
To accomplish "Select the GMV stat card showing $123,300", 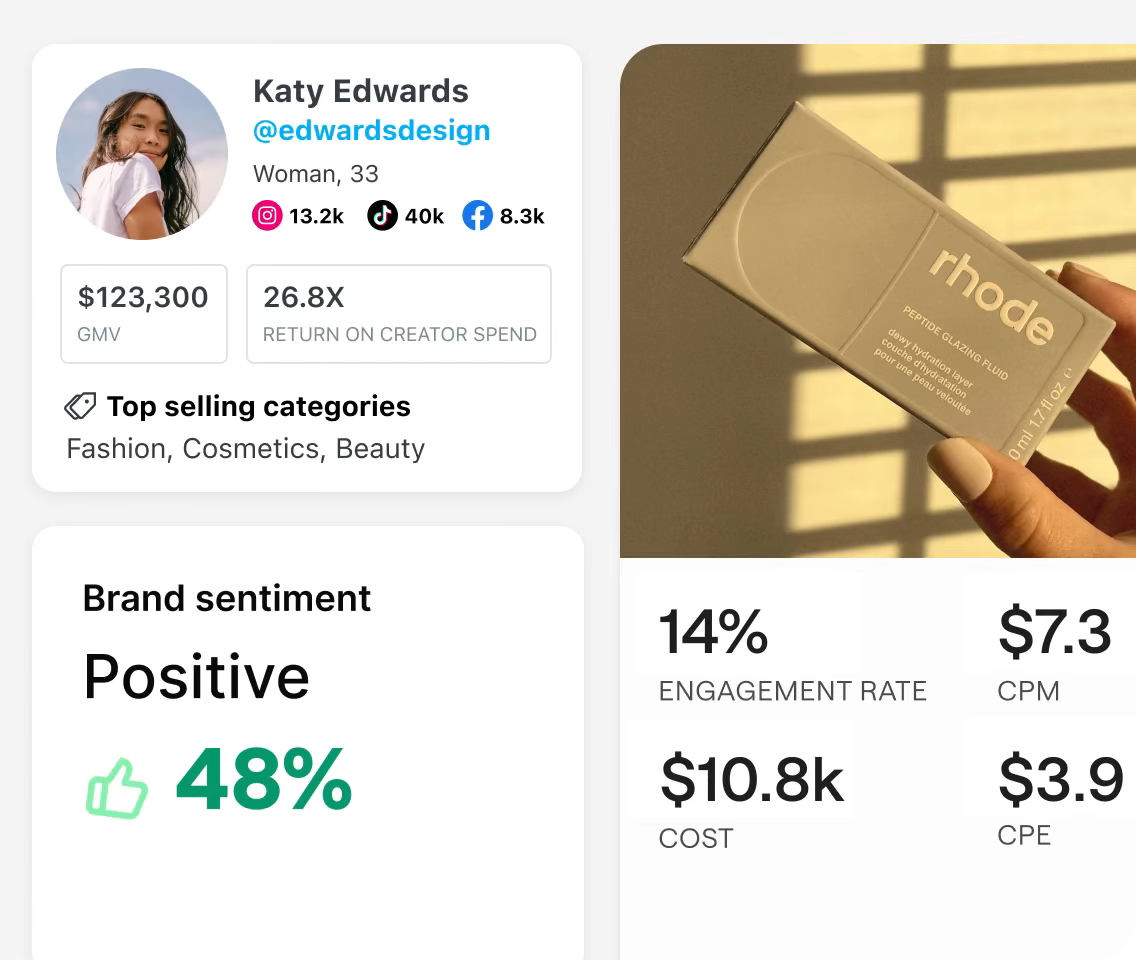I will coord(143,313).
